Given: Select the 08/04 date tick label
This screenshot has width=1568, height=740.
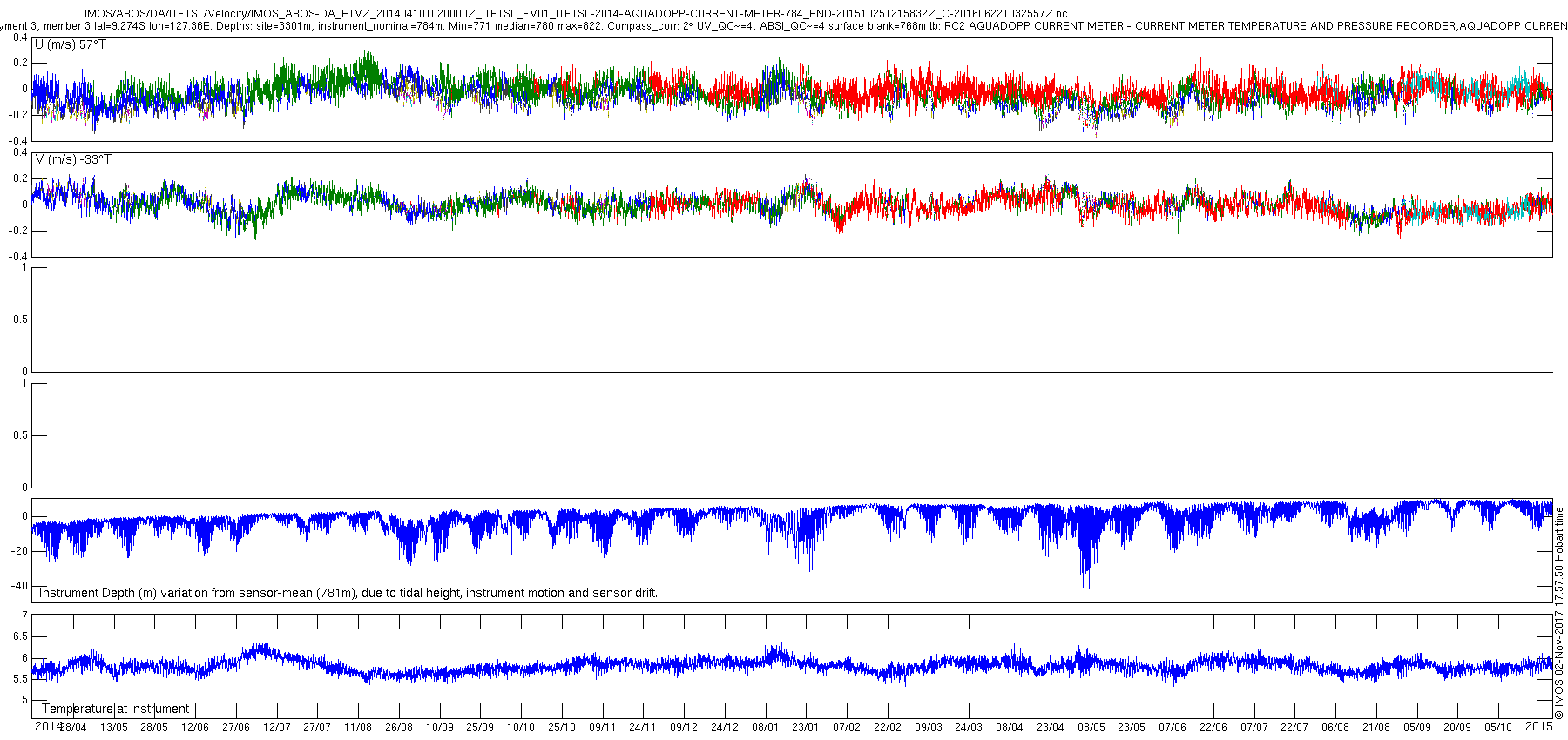Looking at the screenshot, I should coord(1009,728).
